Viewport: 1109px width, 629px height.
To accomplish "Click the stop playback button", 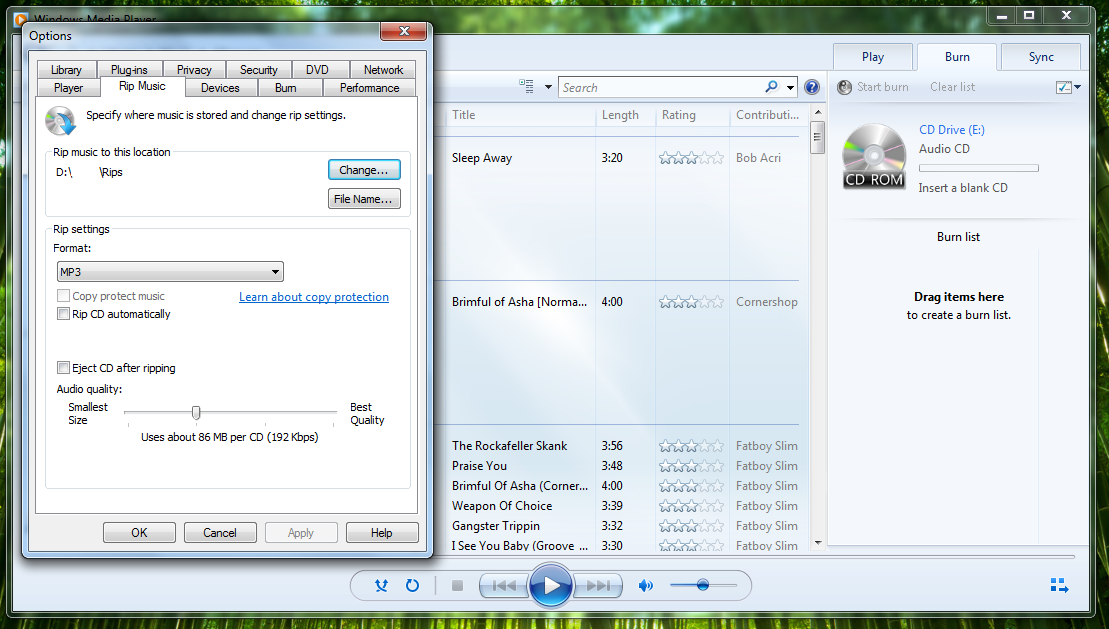I will (458, 585).
